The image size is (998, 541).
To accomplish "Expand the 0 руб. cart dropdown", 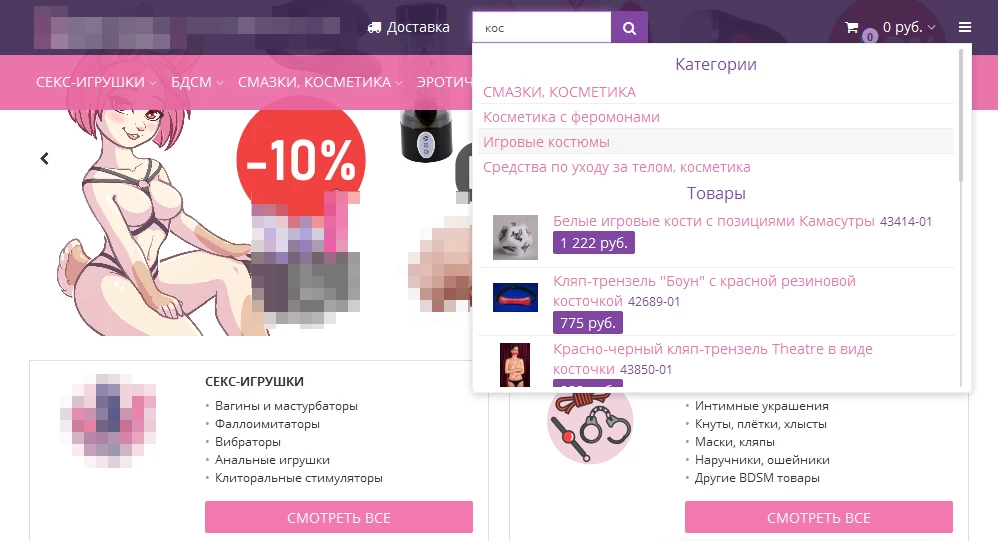I will coord(908,27).
